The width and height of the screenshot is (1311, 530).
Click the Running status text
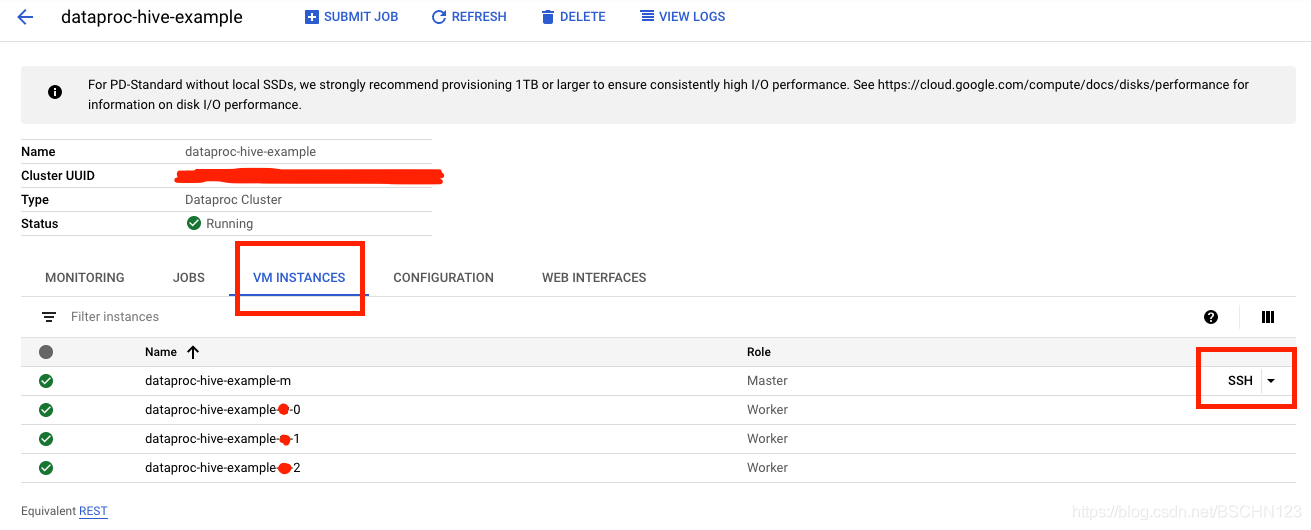pyautogui.click(x=229, y=224)
